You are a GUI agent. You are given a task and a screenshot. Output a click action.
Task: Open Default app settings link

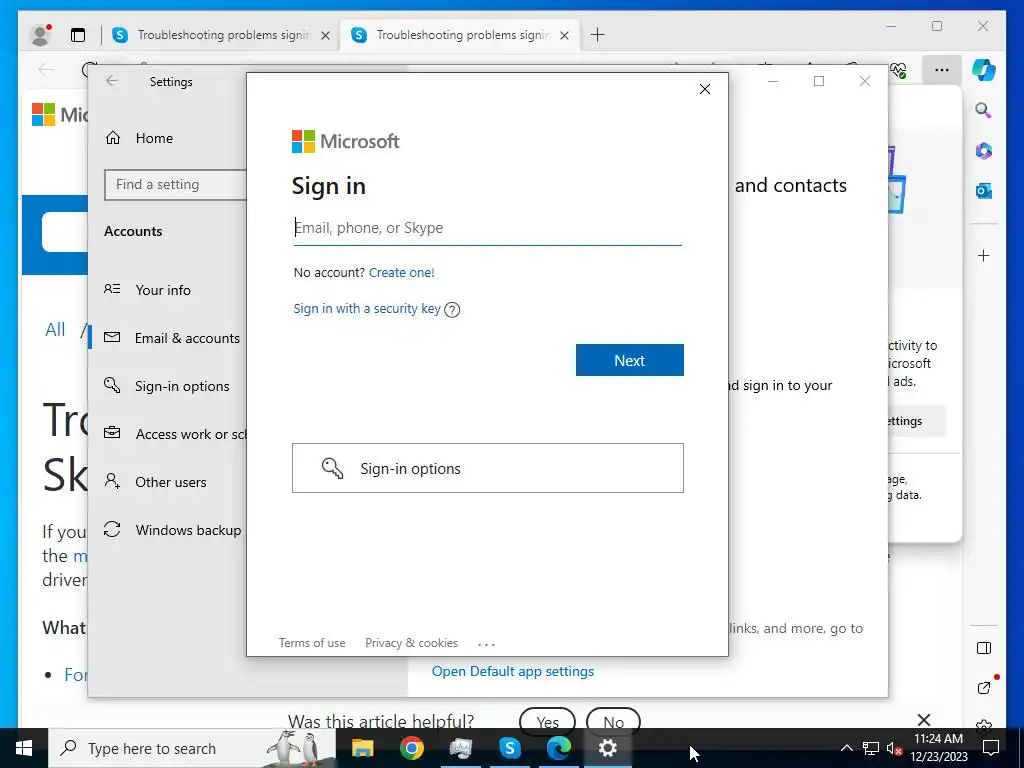[x=513, y=671]
